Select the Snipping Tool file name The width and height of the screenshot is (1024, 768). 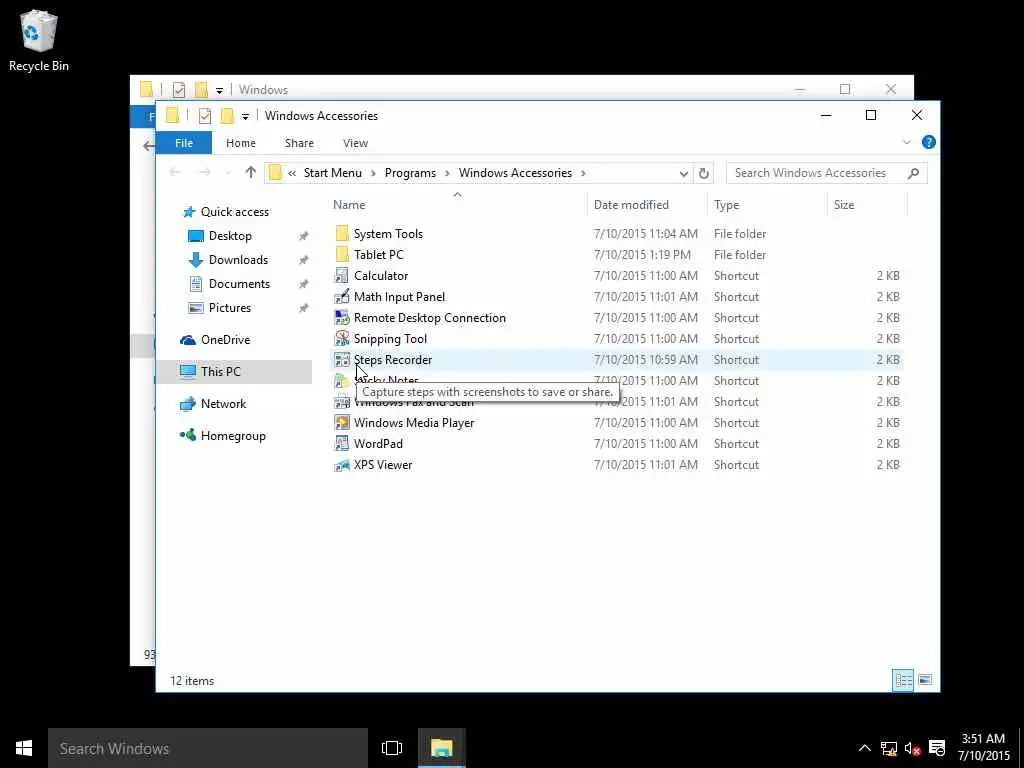[391, 339]
